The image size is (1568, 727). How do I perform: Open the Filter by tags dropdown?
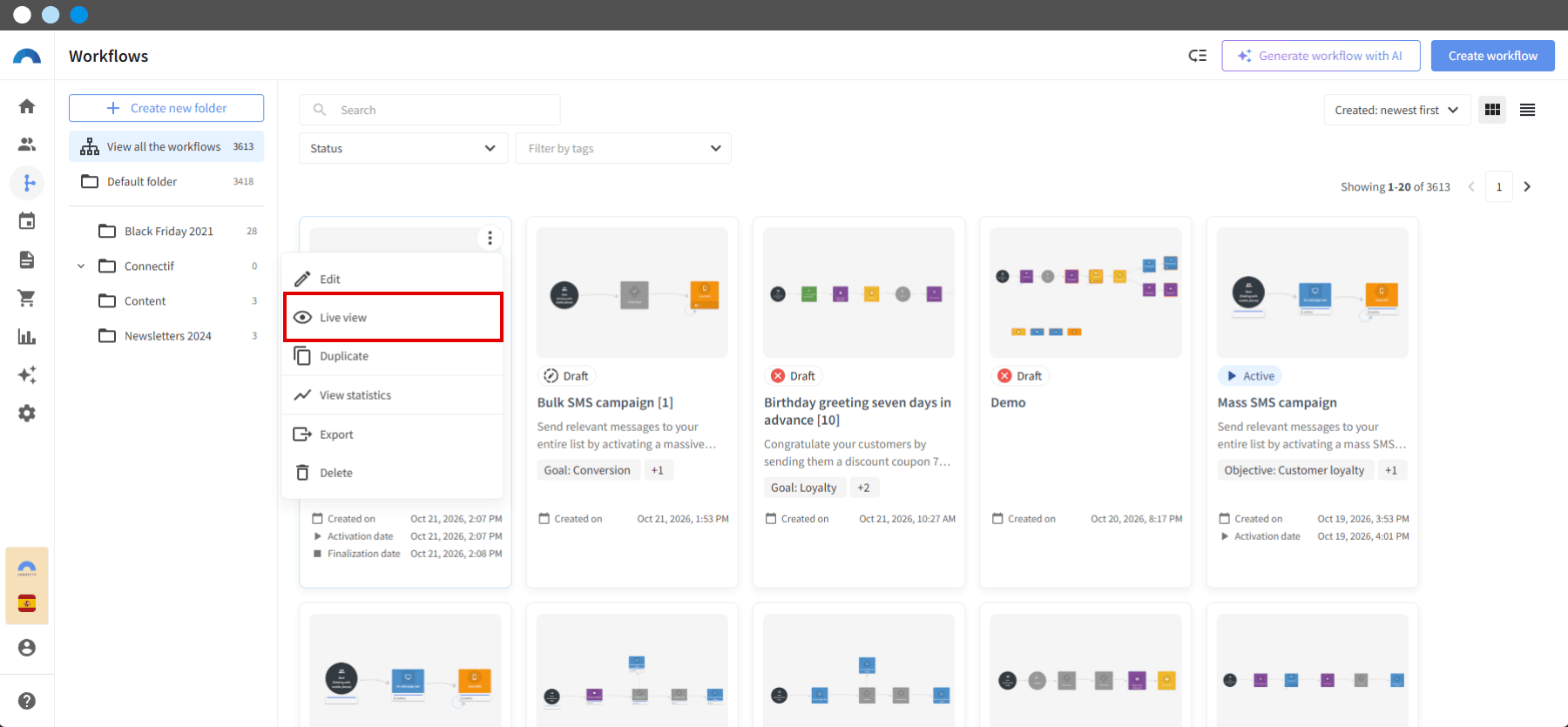pos(624,148)
